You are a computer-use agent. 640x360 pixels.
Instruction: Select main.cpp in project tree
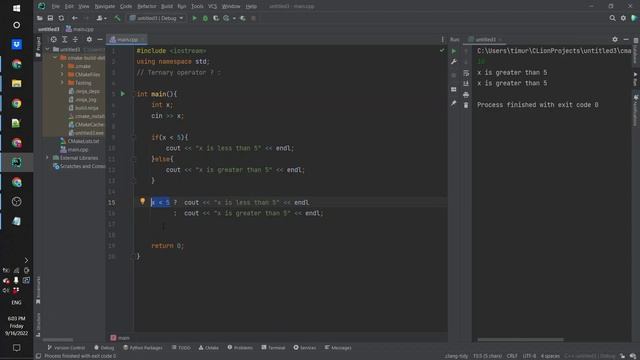pos(77,149)
